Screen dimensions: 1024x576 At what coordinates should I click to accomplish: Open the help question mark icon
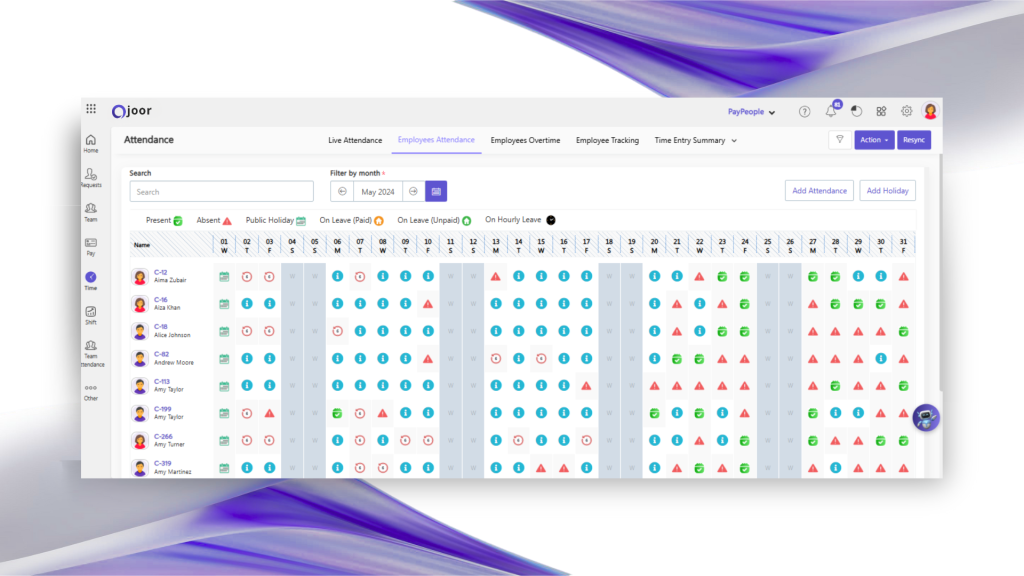point(805,112)
